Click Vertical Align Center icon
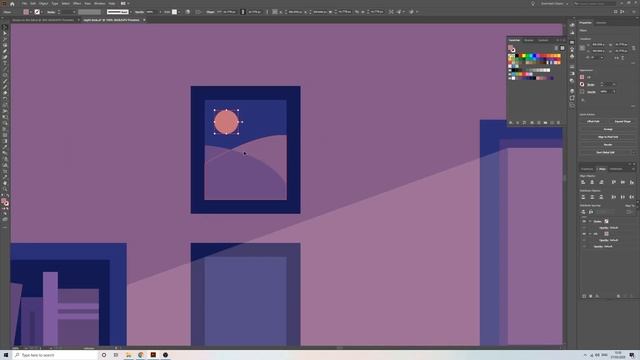 (622, 182)
